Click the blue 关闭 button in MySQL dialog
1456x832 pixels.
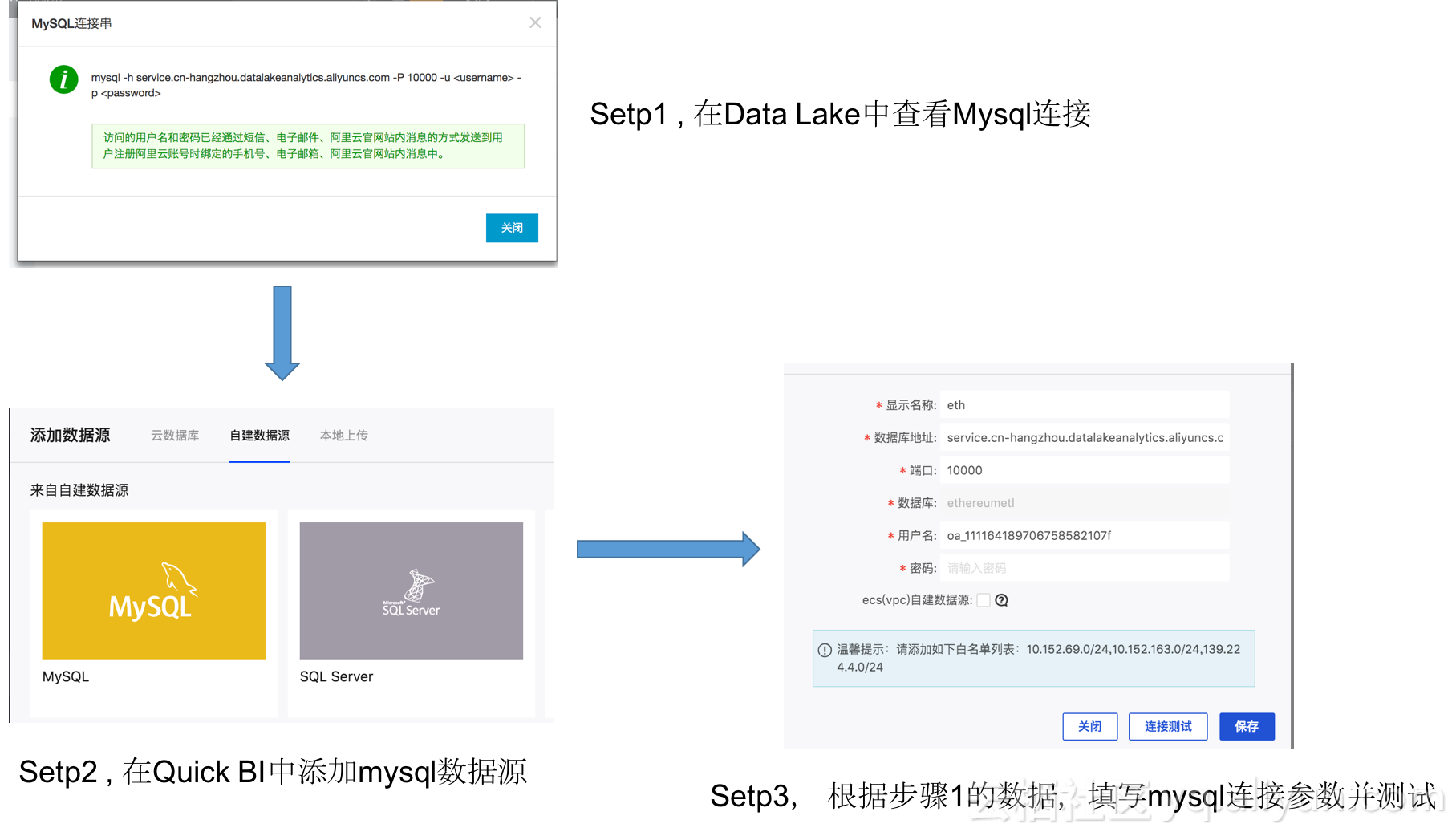pyautogui.click(x=512, y=228)
